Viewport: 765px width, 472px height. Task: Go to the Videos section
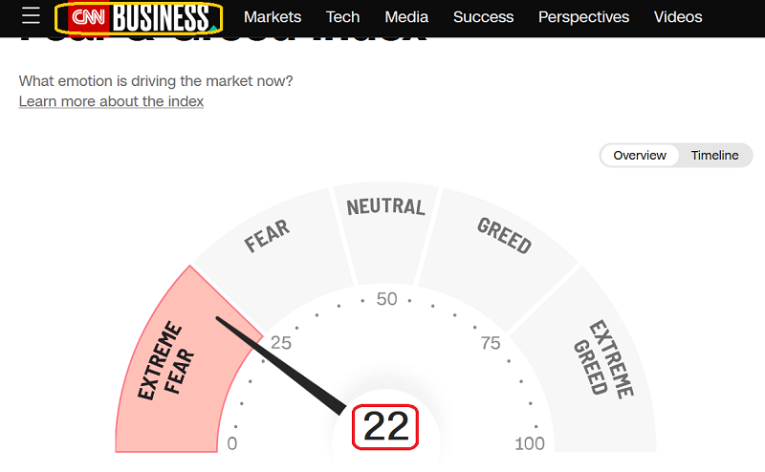click(678, 17)
